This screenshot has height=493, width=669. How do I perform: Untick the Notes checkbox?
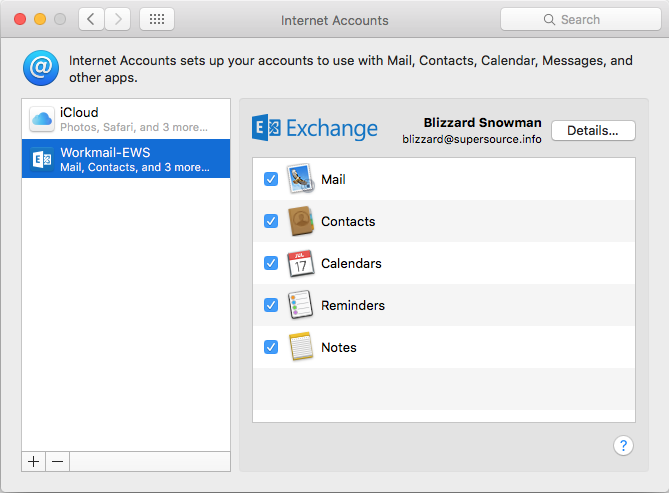pos(270,348)
